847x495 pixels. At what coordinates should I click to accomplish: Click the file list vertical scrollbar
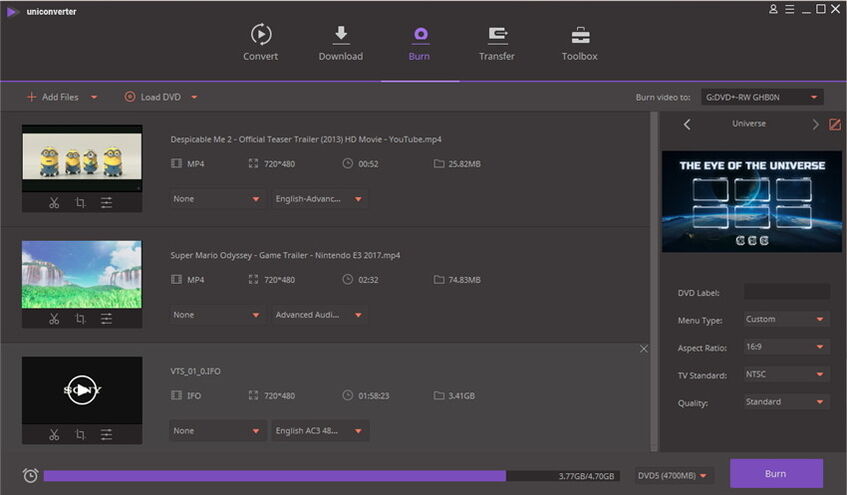click(654, 281)
